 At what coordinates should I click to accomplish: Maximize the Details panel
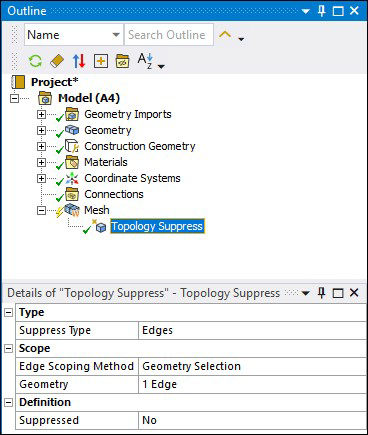[x=338, y=293]
